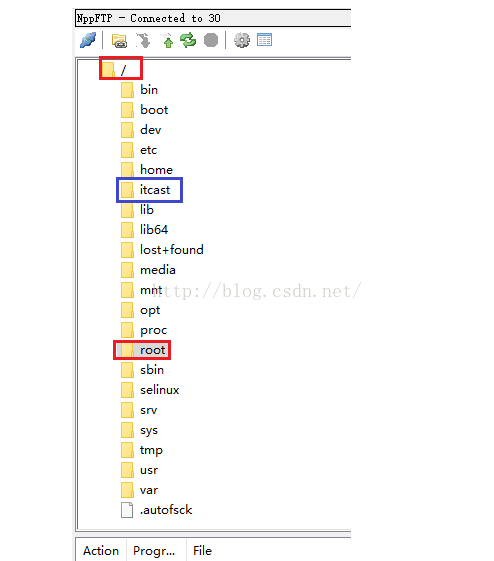Select the home folder
Viewport: 494px width, 561px height.
[147, 170]
